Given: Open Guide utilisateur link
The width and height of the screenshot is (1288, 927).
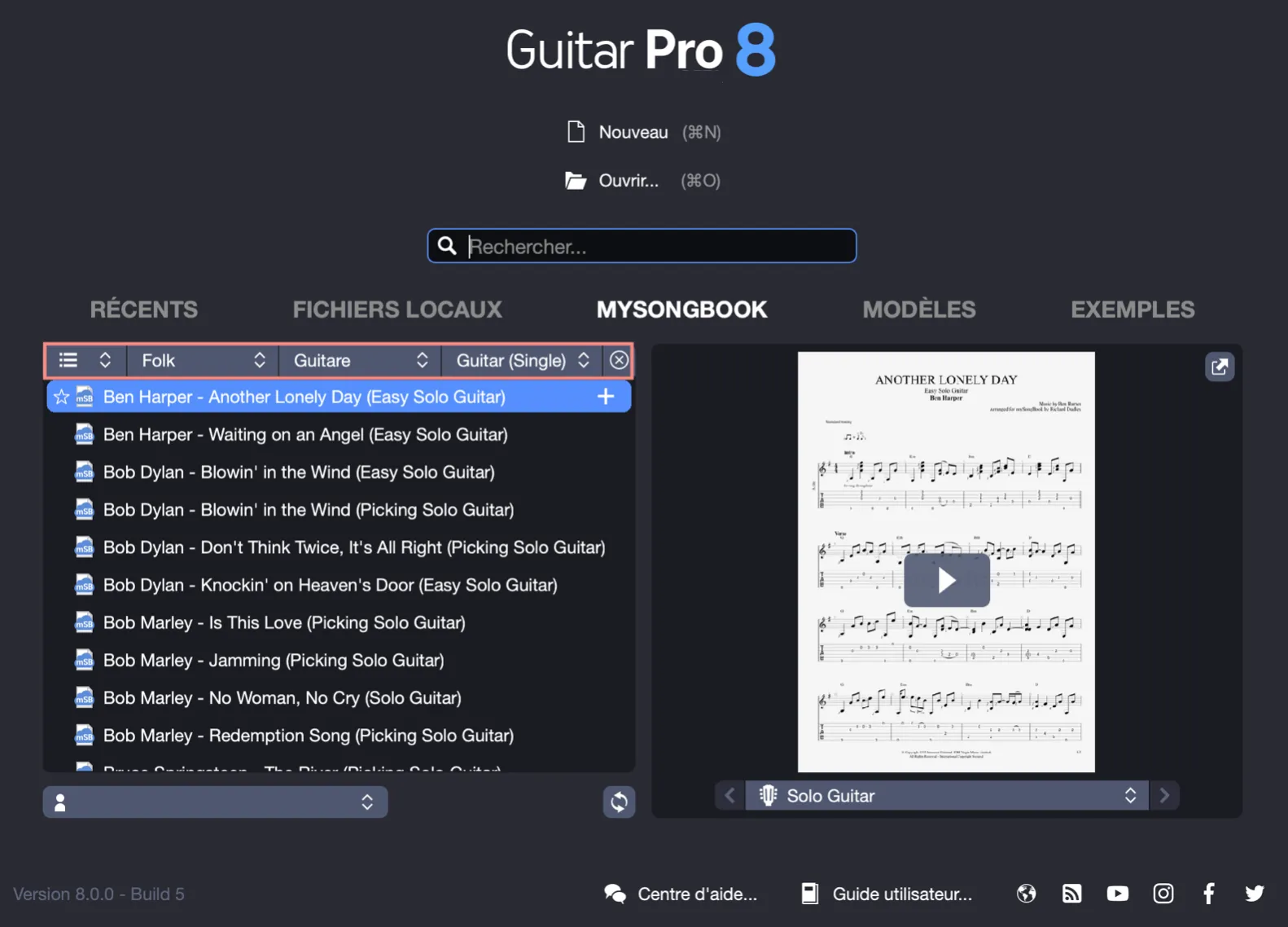Looking at the screenshot, I should pos(902,894).
